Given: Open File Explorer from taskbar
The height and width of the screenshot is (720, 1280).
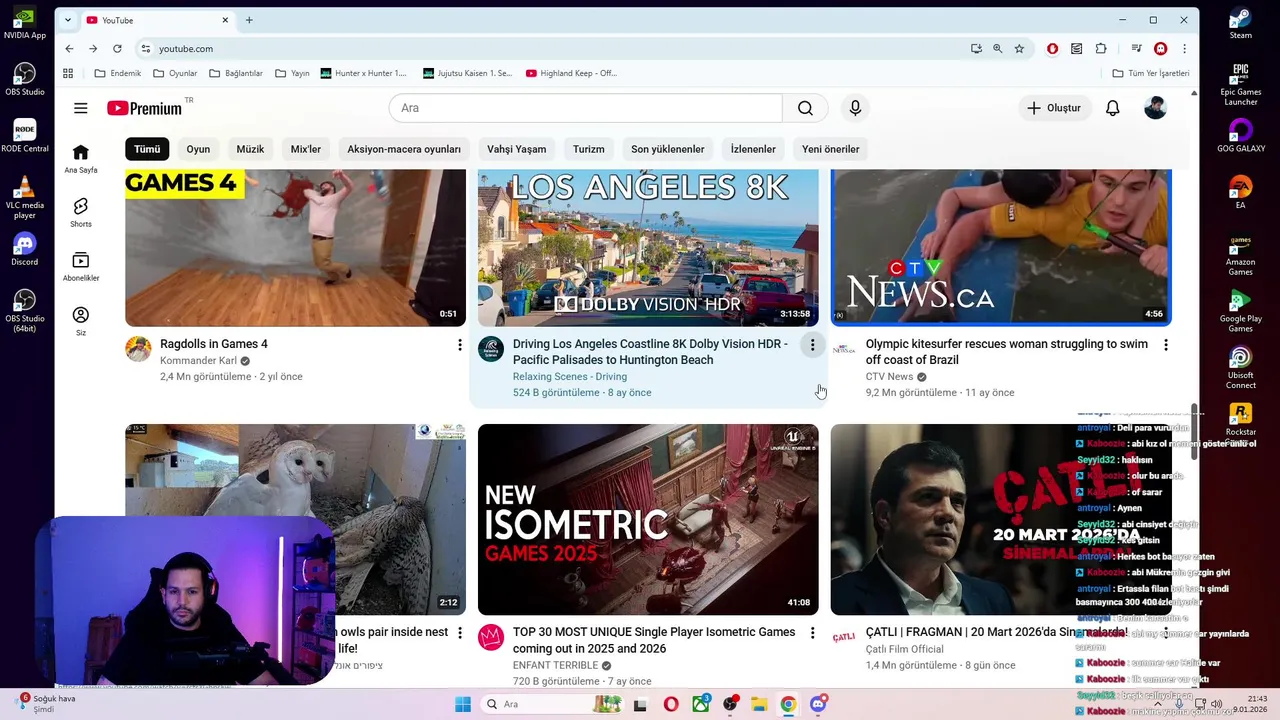Looking at the screenshot, I should point(759,704).
